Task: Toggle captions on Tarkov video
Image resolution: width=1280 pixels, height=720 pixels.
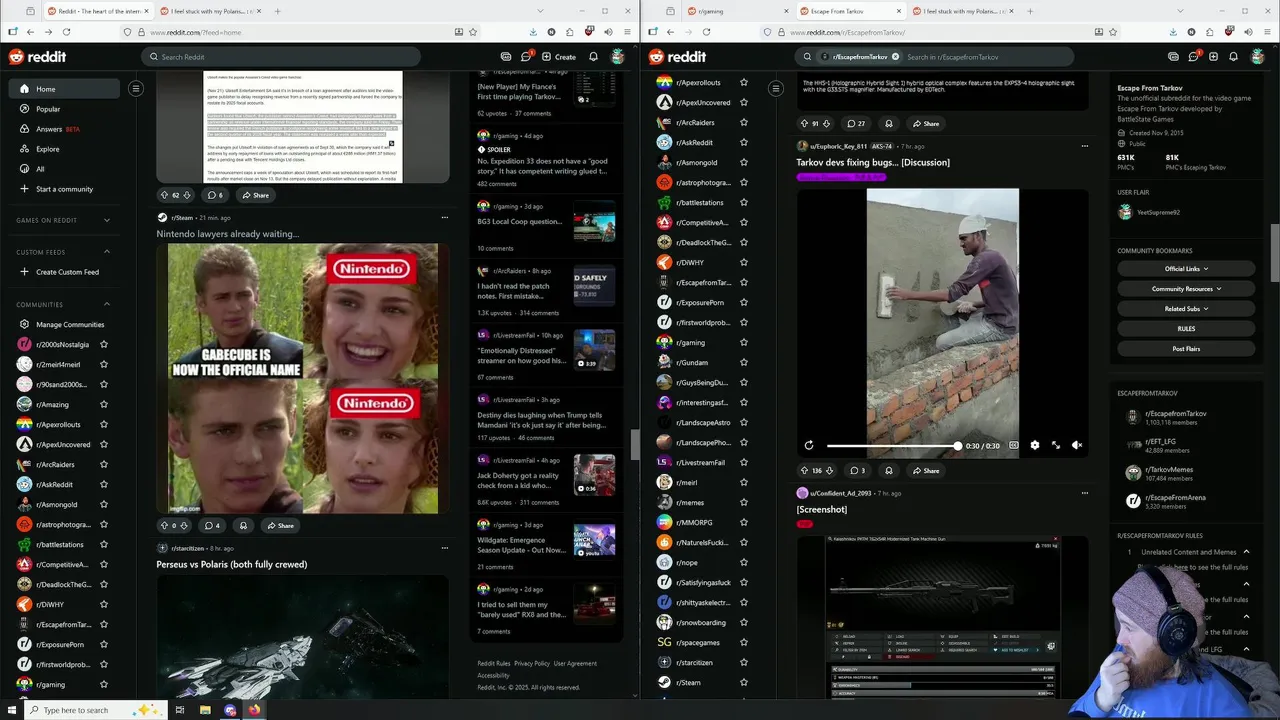Action: point(1013,445)
